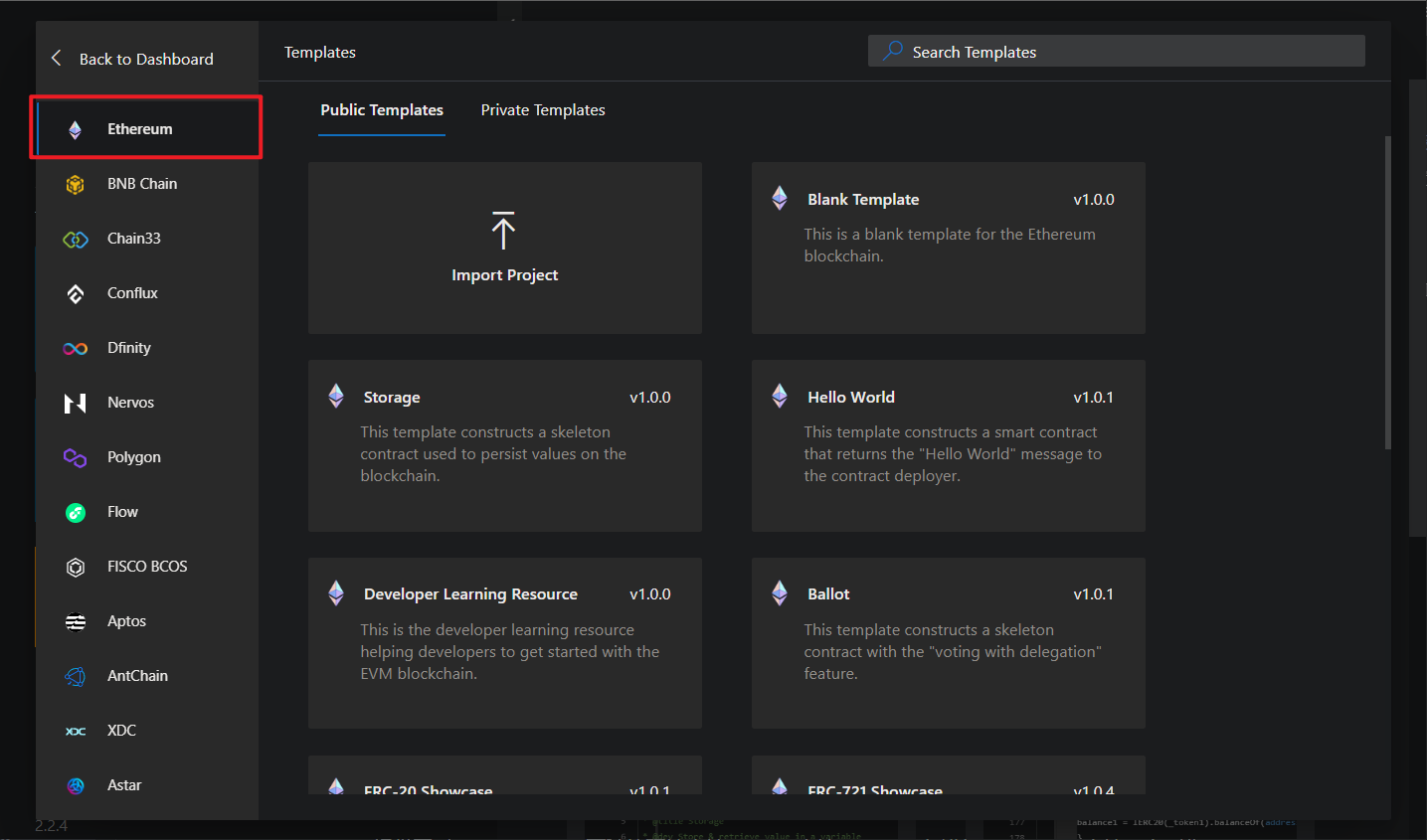Click the BNB Chain cube icon
Image resolution: width=1427 pixels, height=840 pixels.
tap(75, 184)
